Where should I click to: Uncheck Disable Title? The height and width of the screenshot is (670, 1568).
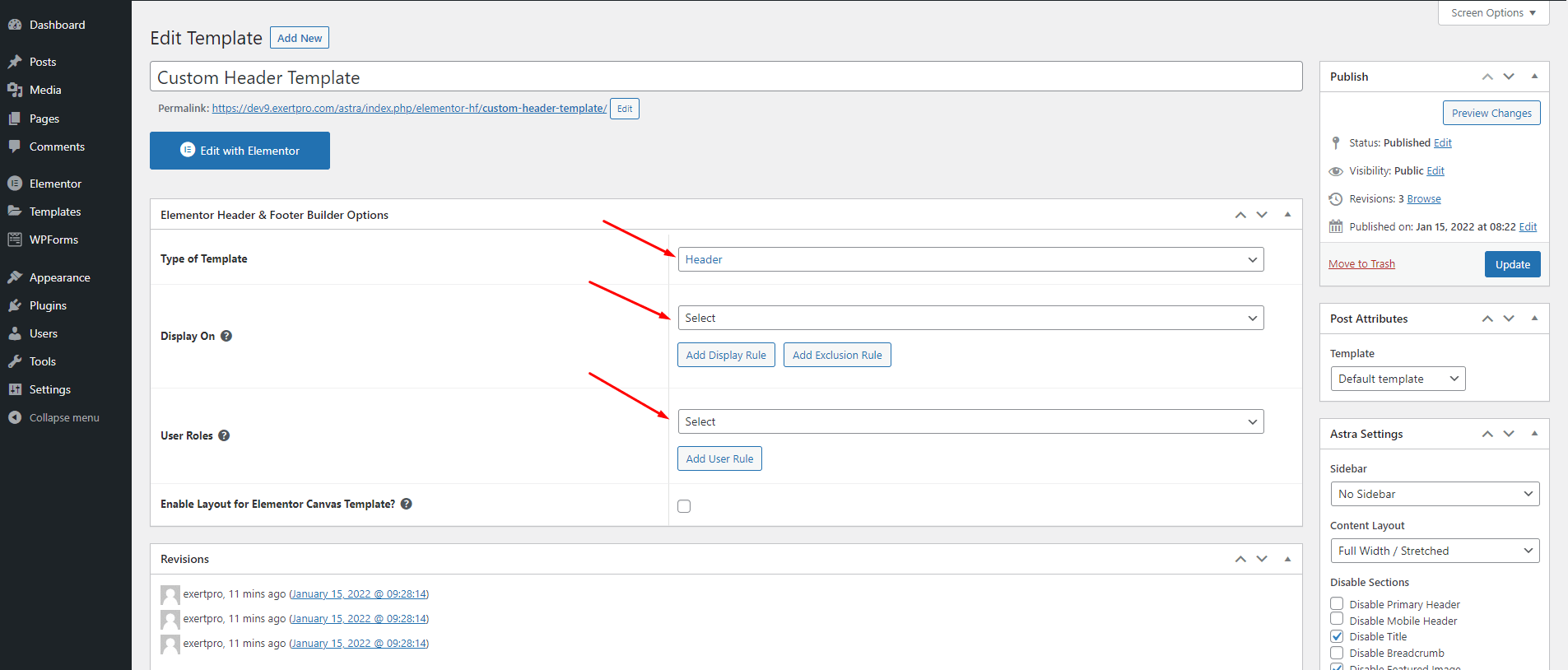1337,636
